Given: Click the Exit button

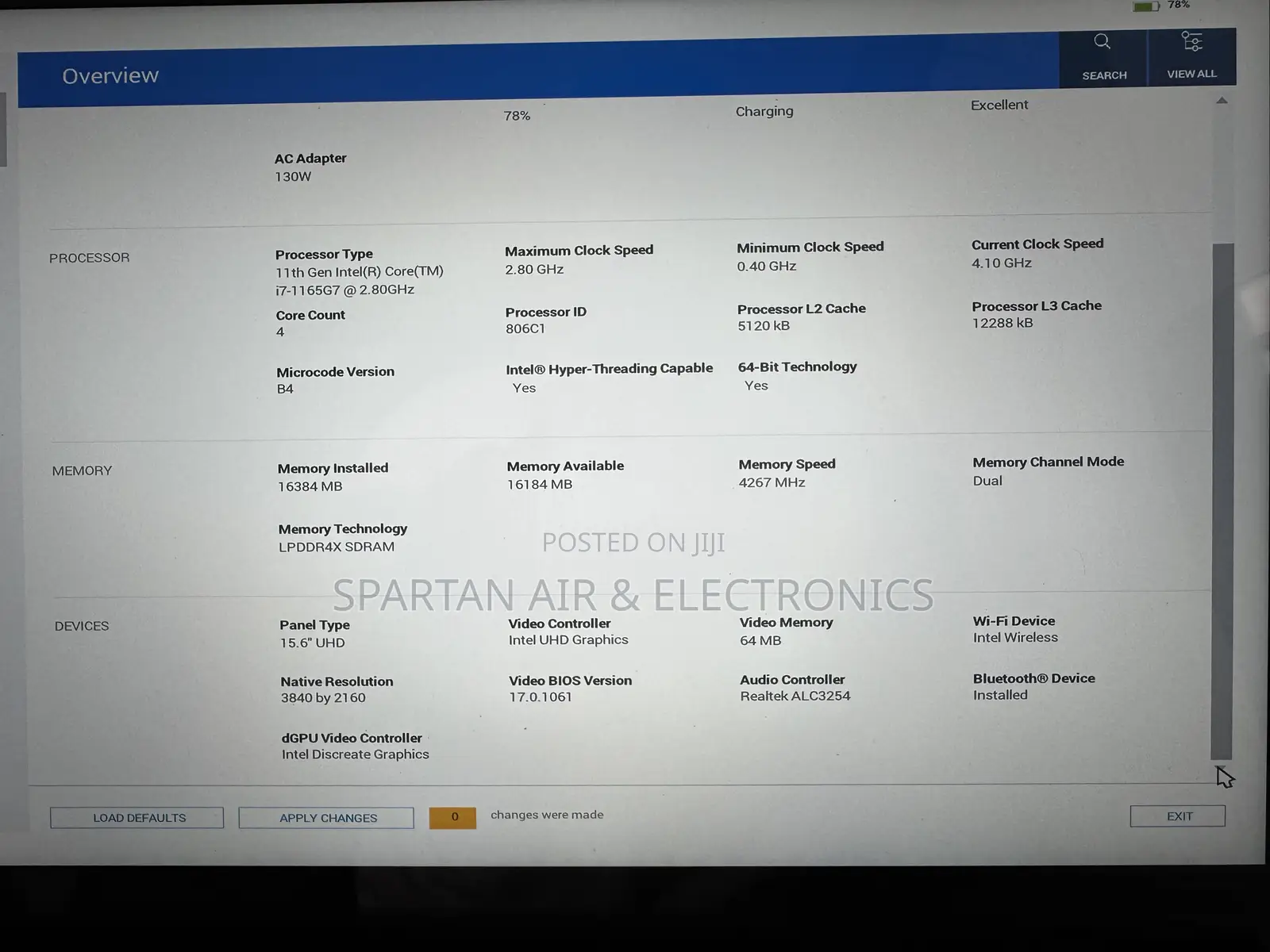Looking at the screenshot, I should coord(1178,816).
